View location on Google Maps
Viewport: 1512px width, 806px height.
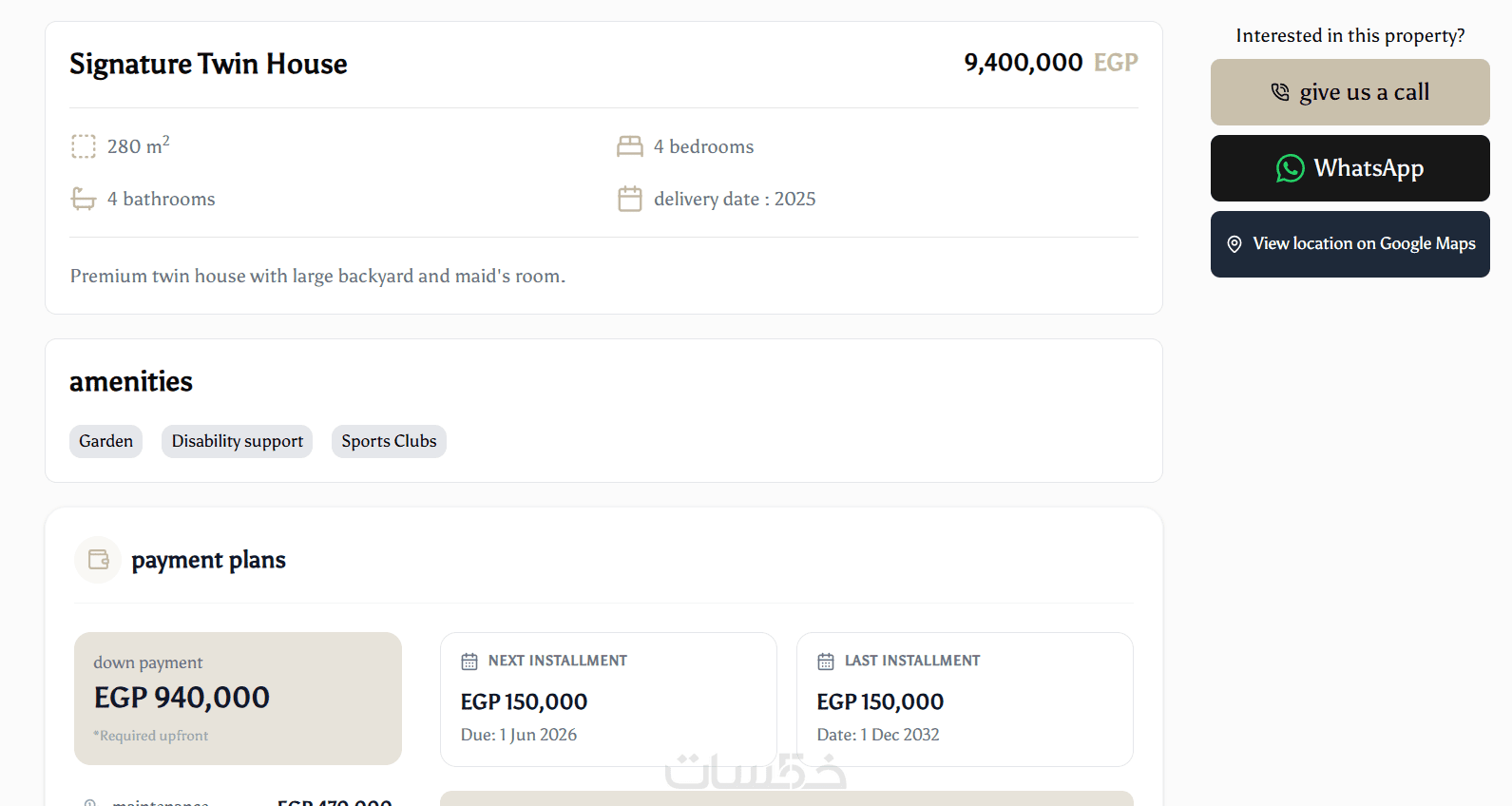(1349, 244)
